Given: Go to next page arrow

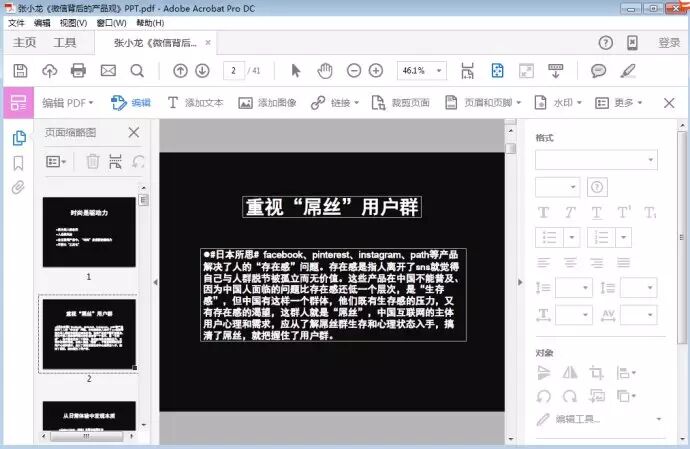Looking at the screenshot, I should tap(202, 70).
